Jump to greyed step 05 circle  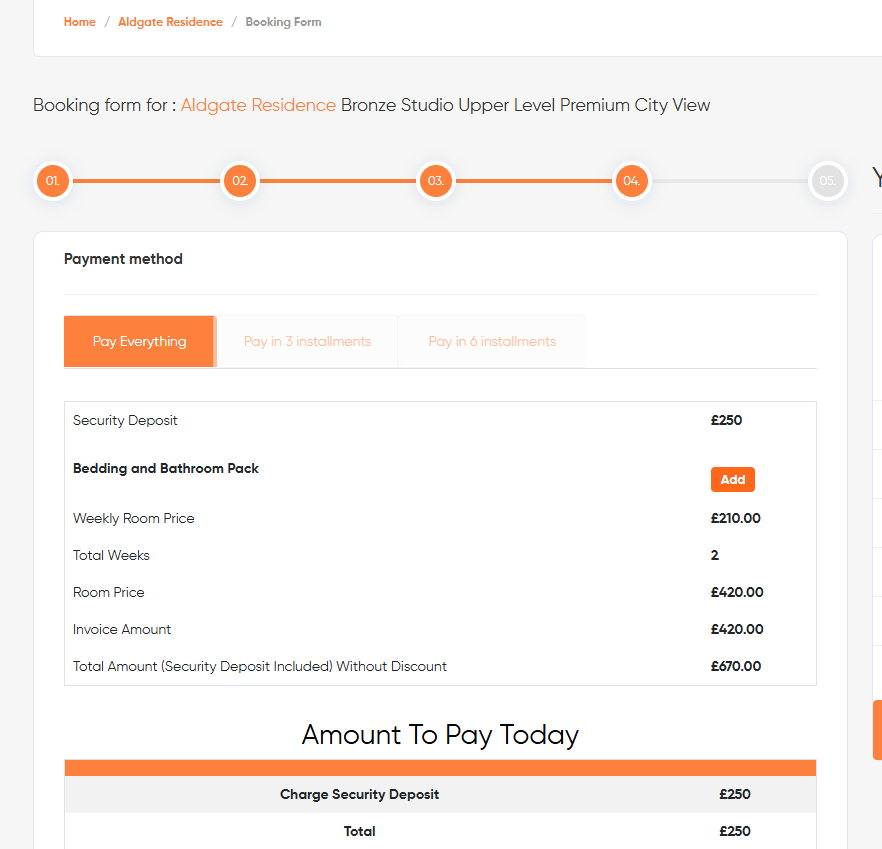(x=827, y=181)
